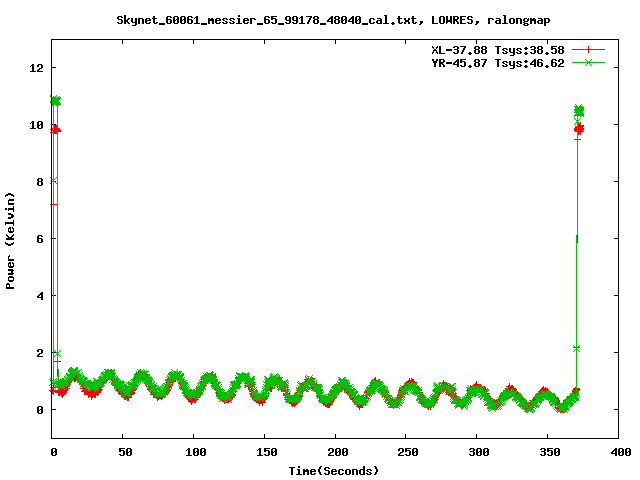Click the Power (Kelvin) y-axis label
Screen dimensions: 640x480
(10, 241)
